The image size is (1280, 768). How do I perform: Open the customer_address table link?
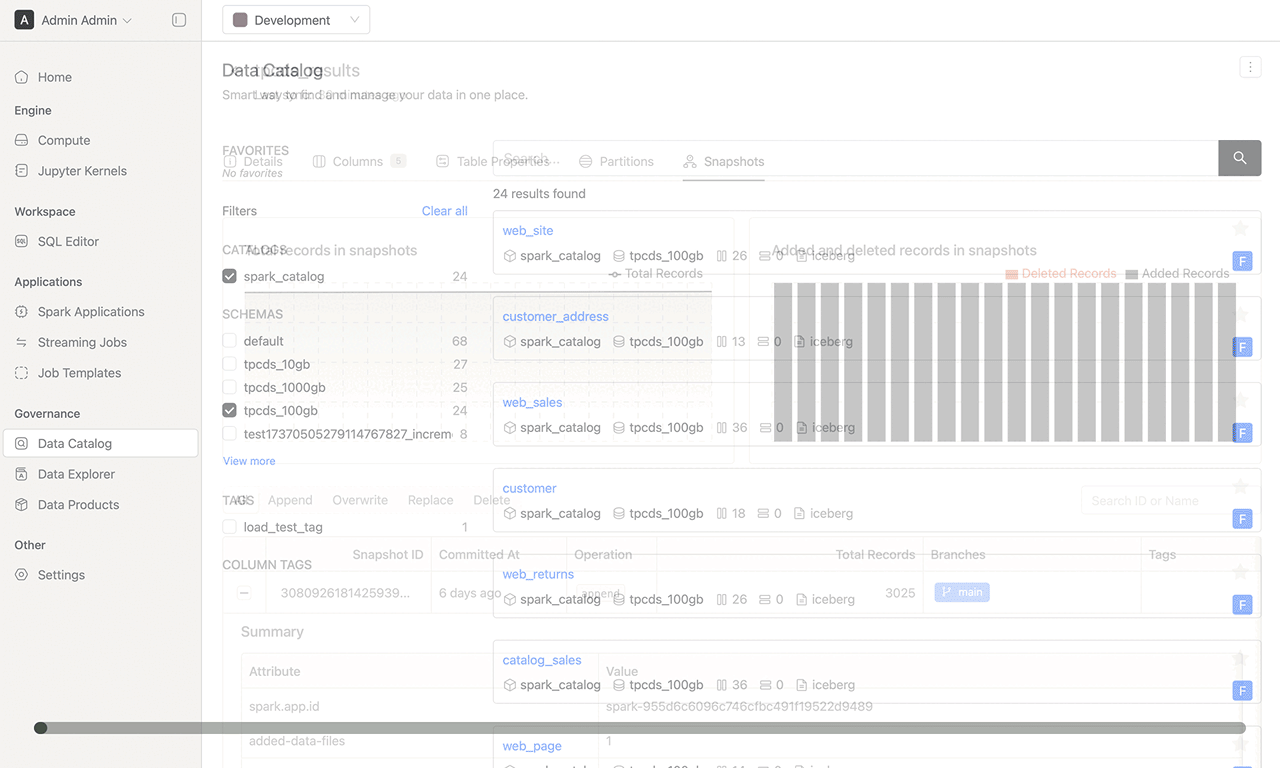point(555,316)
